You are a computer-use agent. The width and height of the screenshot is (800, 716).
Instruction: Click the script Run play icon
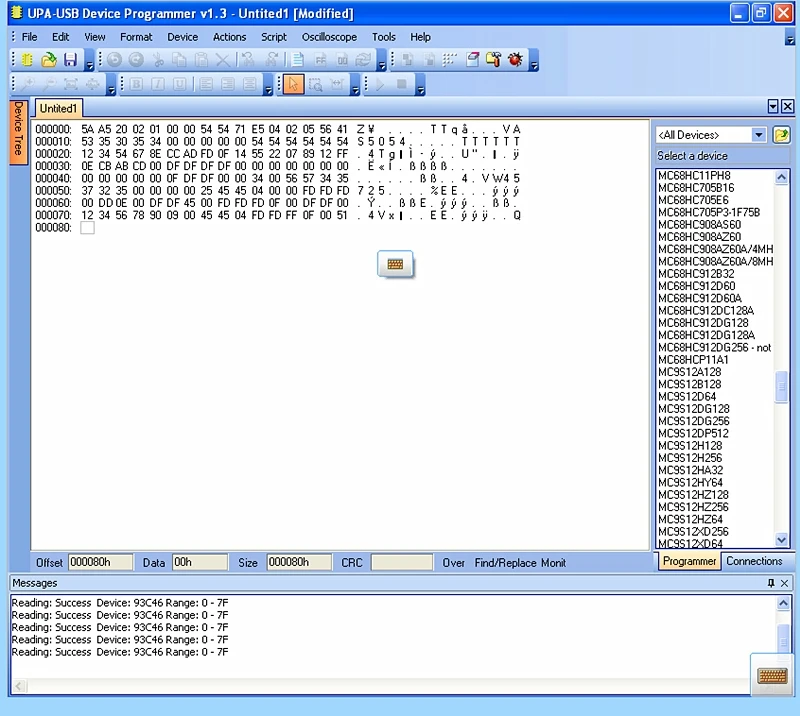point(380,84)
